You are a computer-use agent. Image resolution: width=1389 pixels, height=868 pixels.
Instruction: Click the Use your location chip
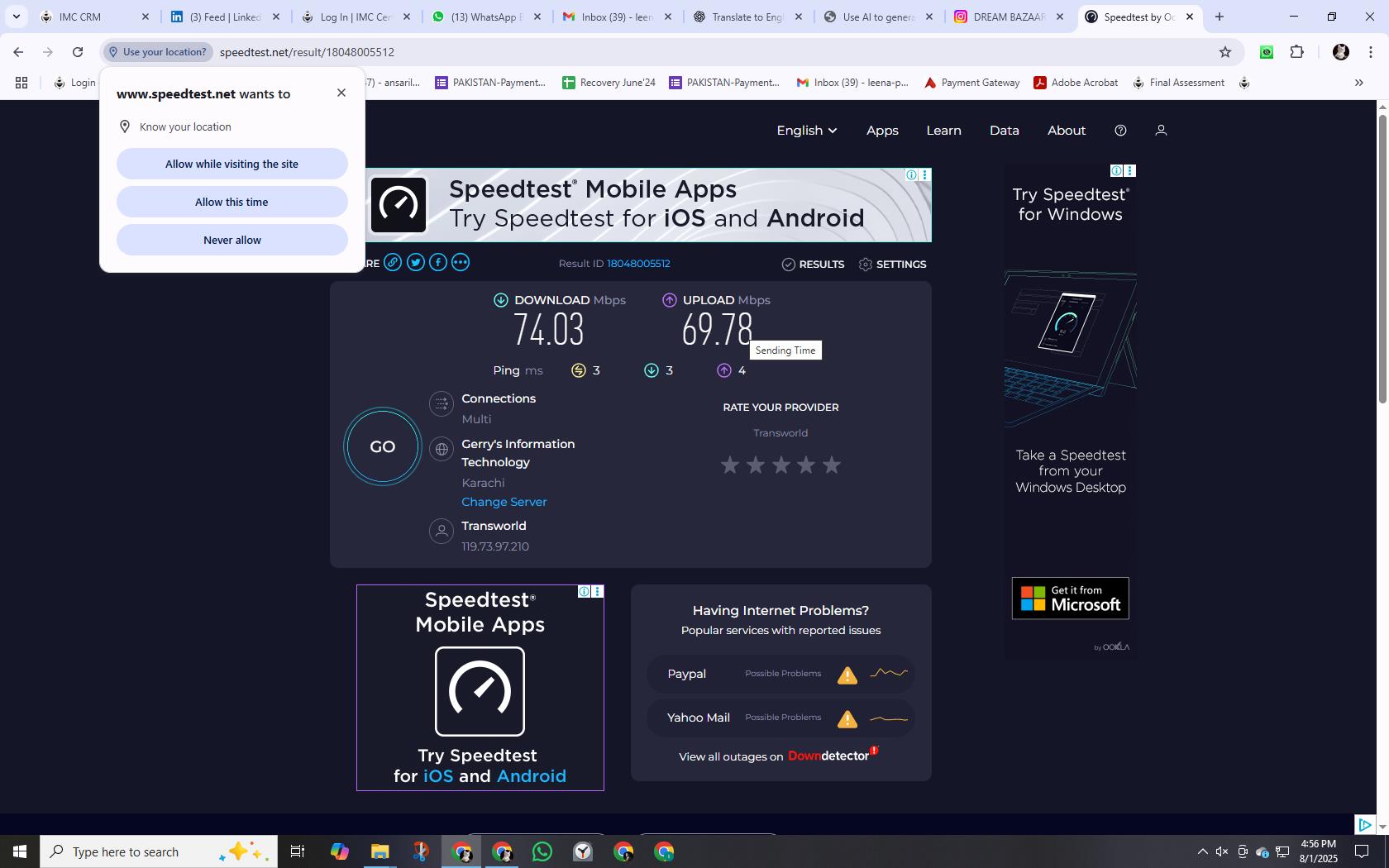point(158,52)
